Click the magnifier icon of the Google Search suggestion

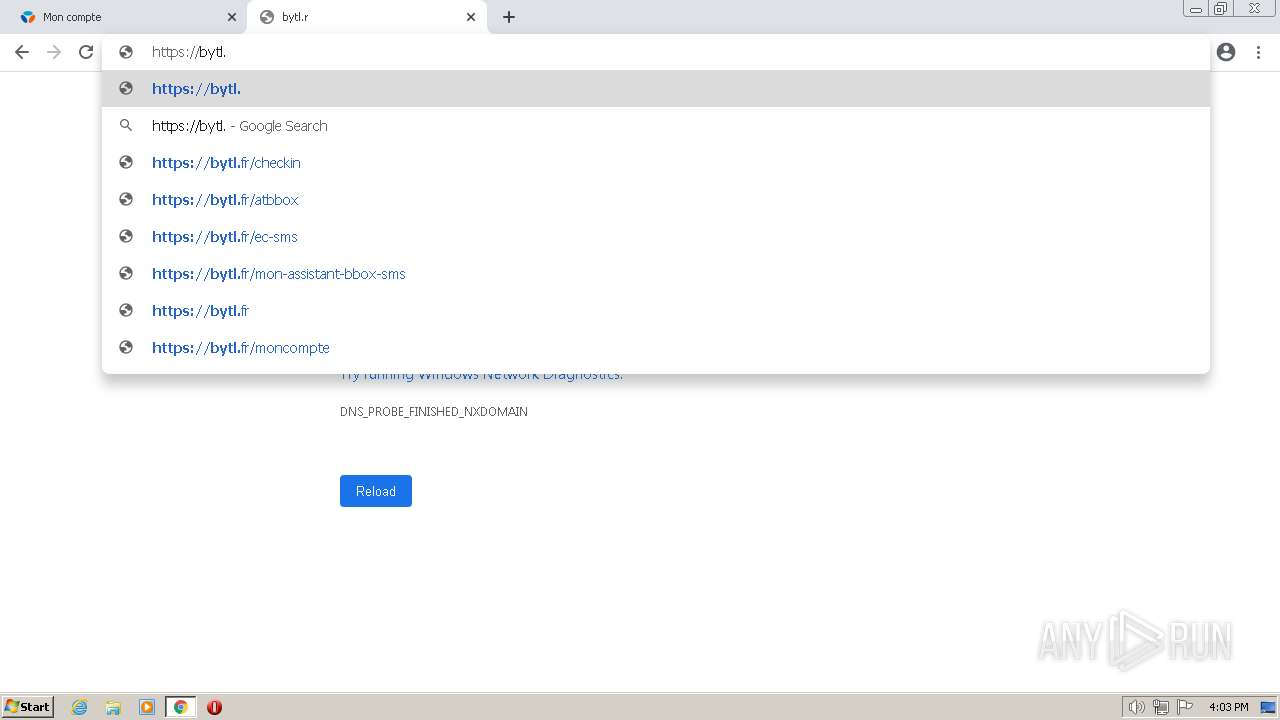coord(126,125)
